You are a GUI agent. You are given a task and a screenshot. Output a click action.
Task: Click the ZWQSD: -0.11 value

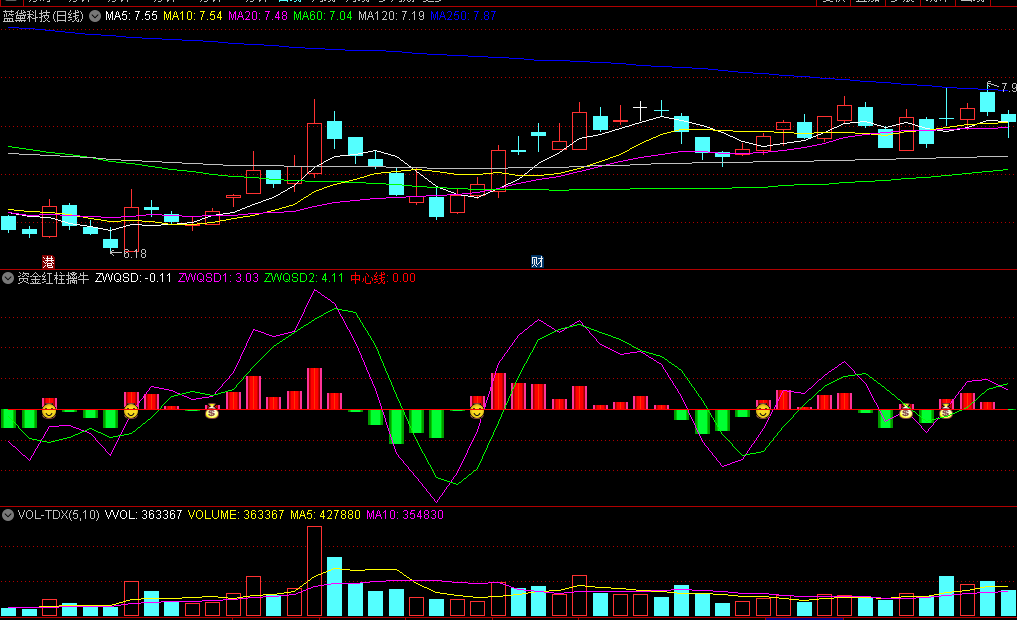tap(133, 278)
